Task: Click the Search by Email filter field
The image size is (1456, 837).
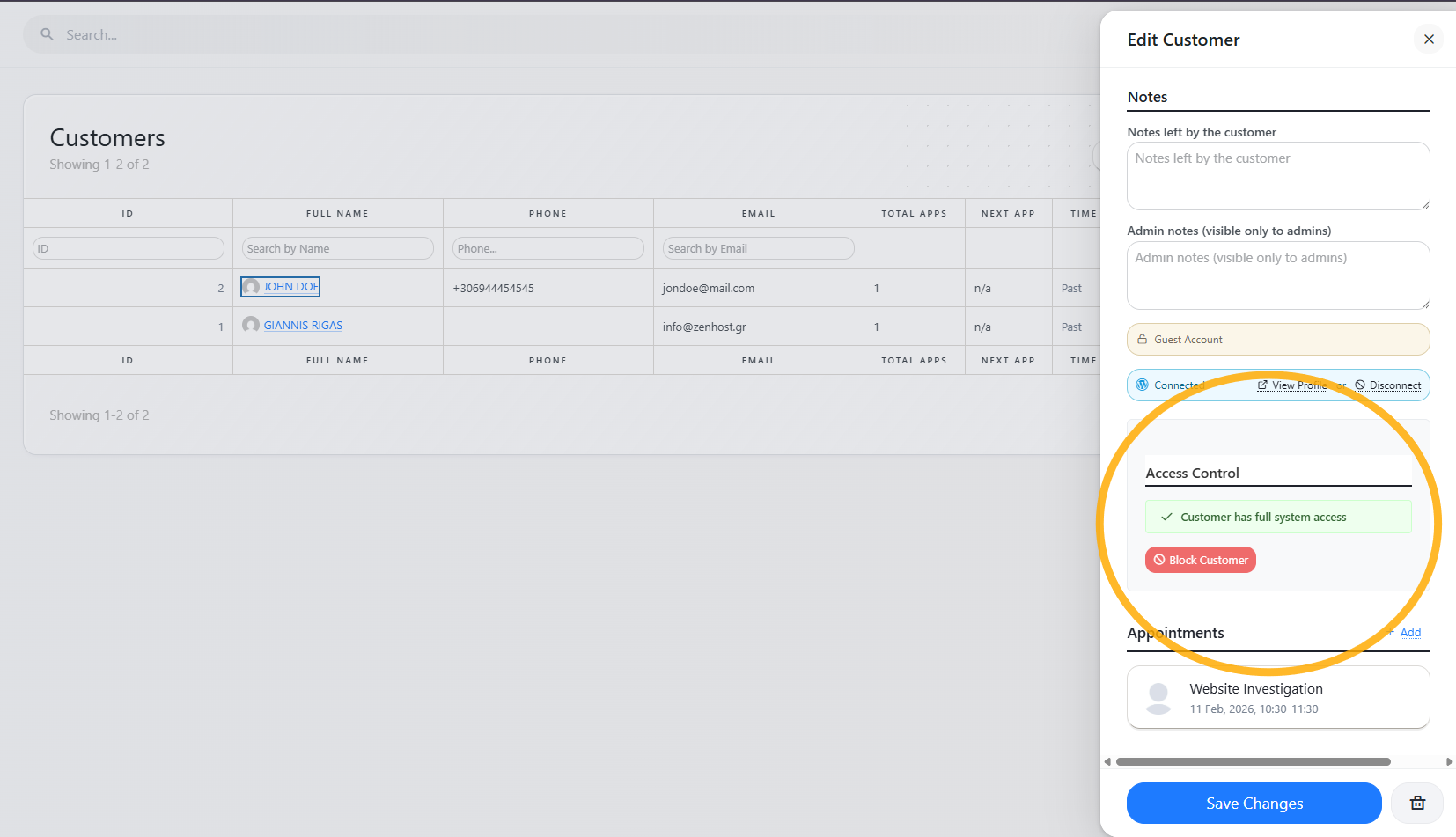Action: point(758,249)
